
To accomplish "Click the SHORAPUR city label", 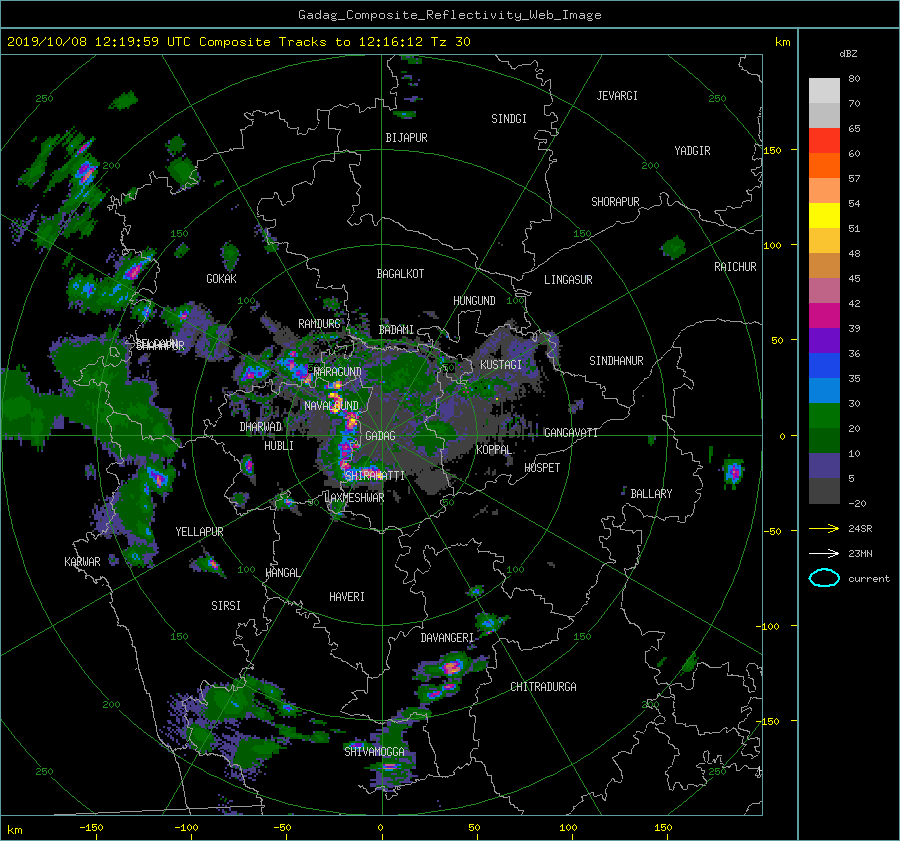I will (615, 202).
